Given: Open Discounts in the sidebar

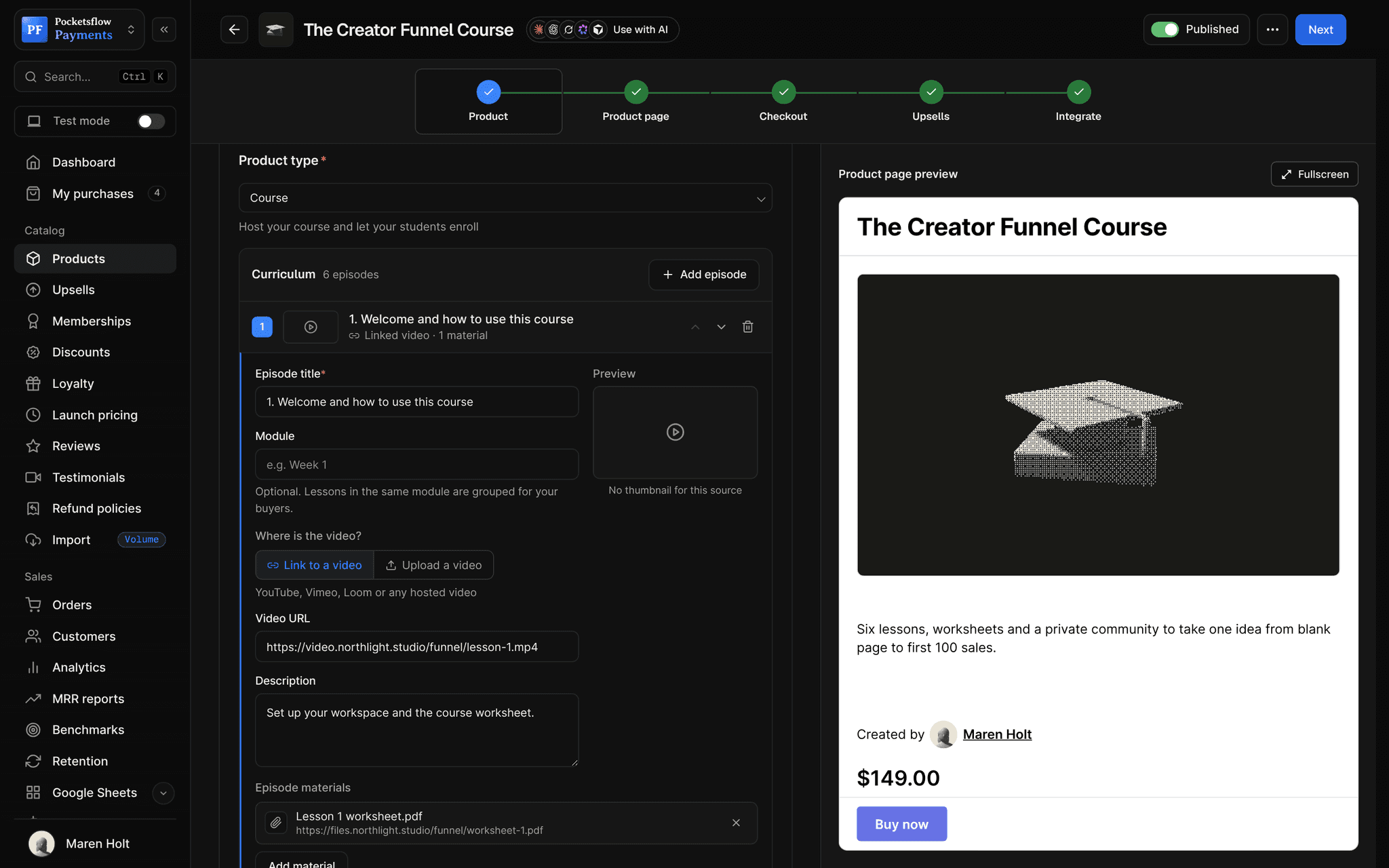Looking at the screenshot, I should coord(95,352).
